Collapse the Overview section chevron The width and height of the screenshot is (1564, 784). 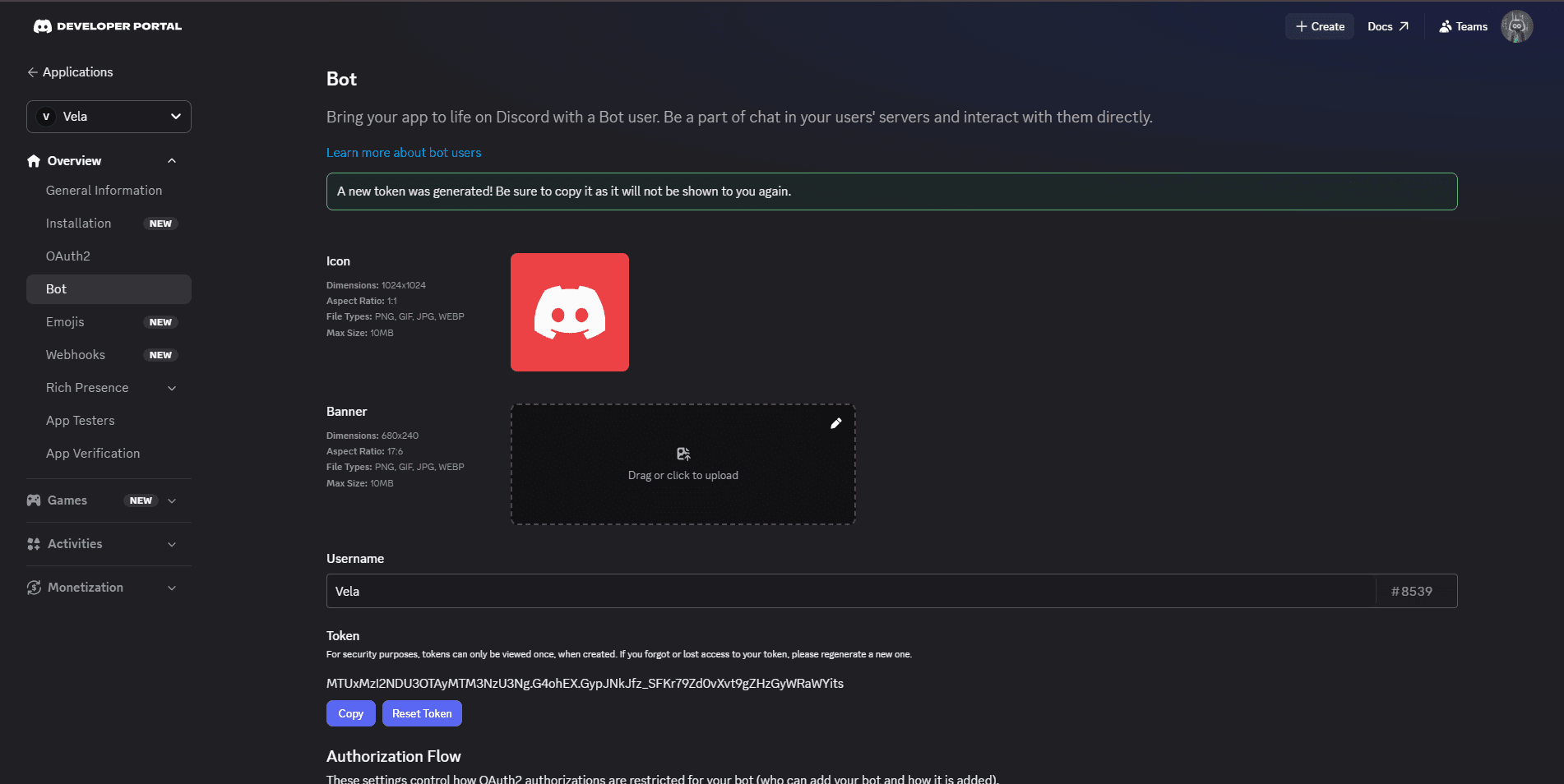pyautogui.click(x=172, y=161)
